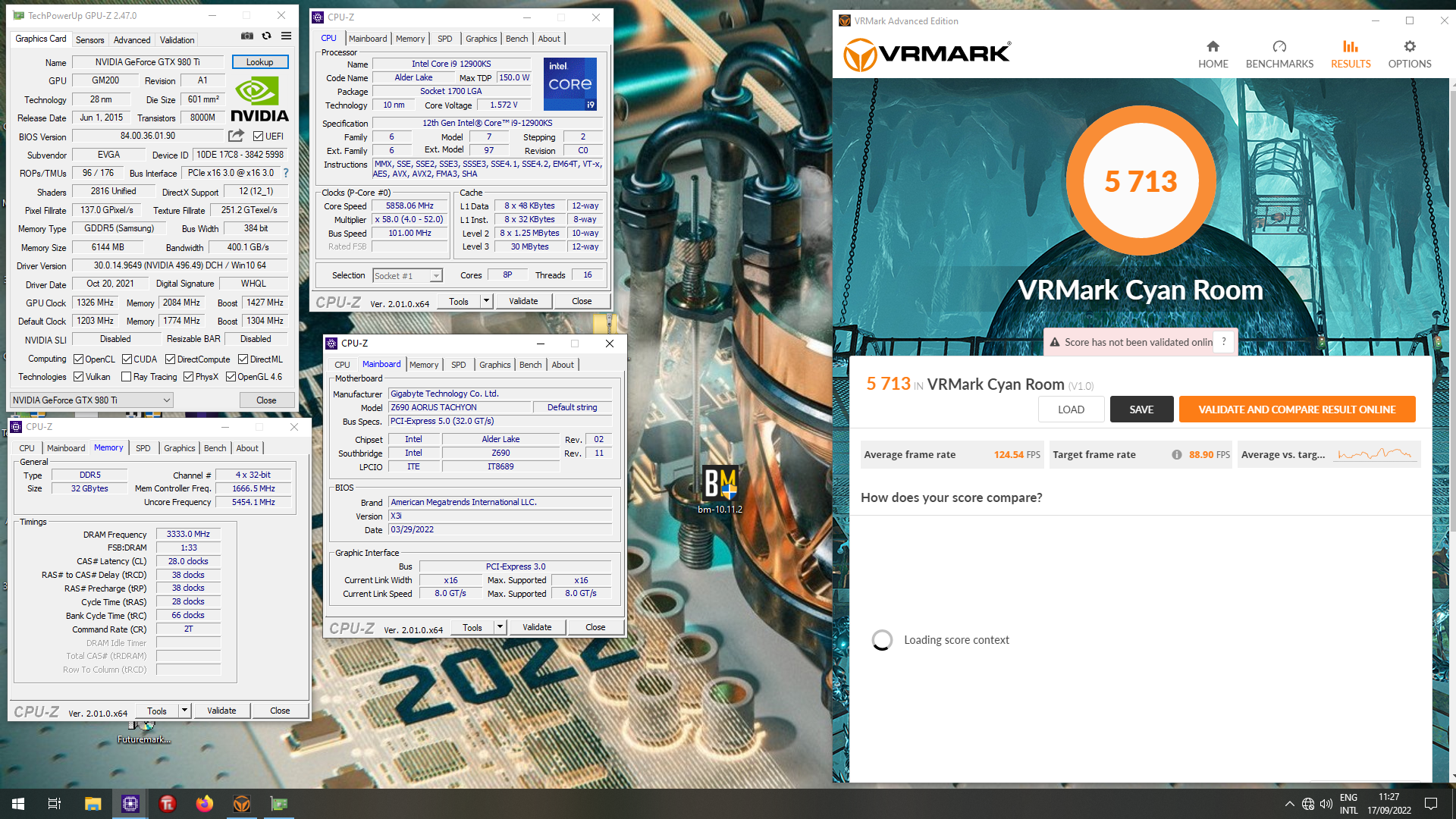Click the Average vs. target frame graph
Viewport: 1456px width, 819px height.
point(1375,454)
